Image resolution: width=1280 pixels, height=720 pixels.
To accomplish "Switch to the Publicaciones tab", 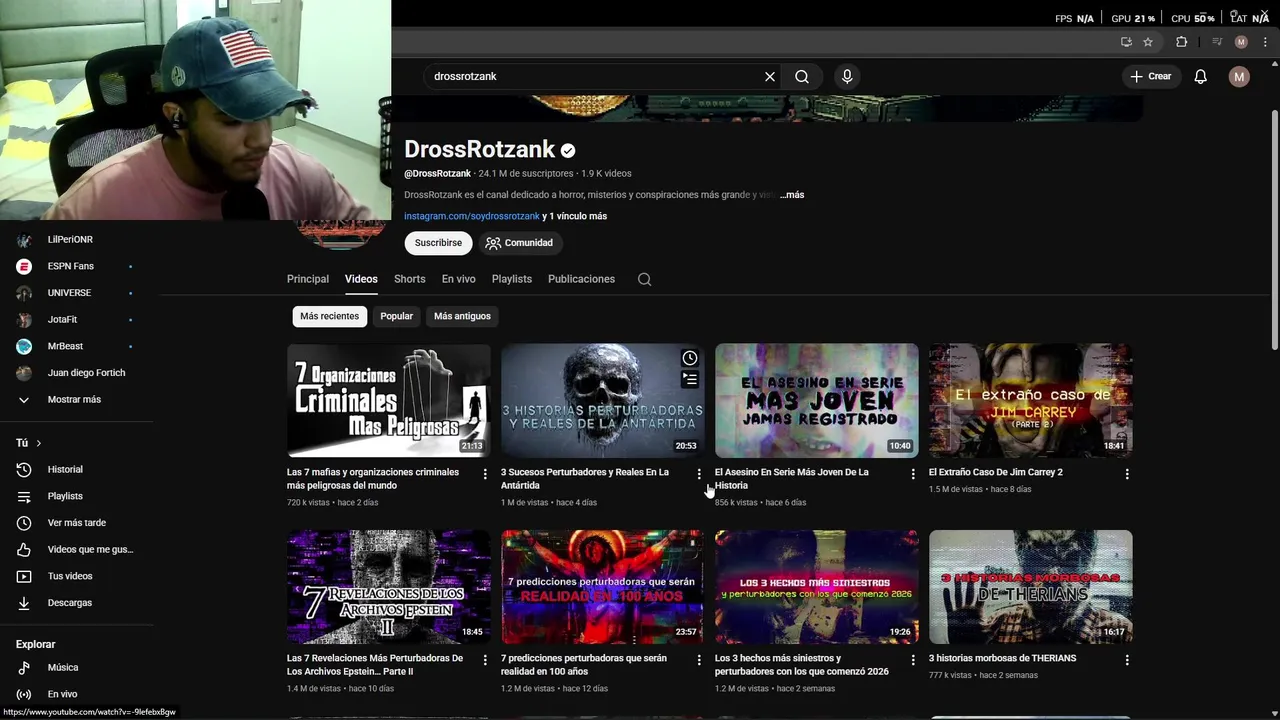I will (581, 279).
